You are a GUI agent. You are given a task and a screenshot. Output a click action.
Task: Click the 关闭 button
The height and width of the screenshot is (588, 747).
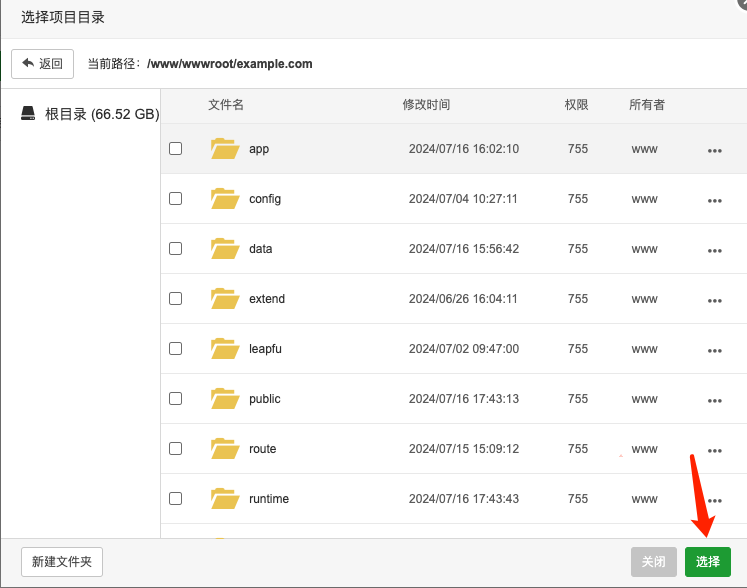653,562
